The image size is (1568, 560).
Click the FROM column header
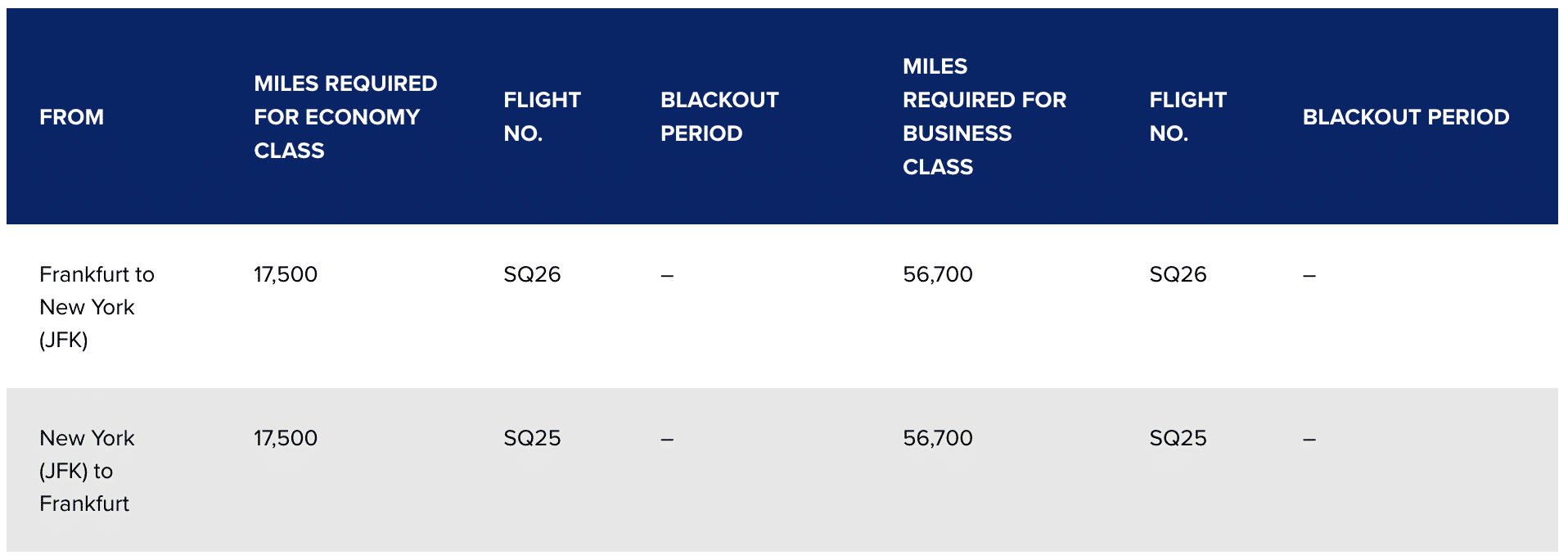click(x=72, y=117)
